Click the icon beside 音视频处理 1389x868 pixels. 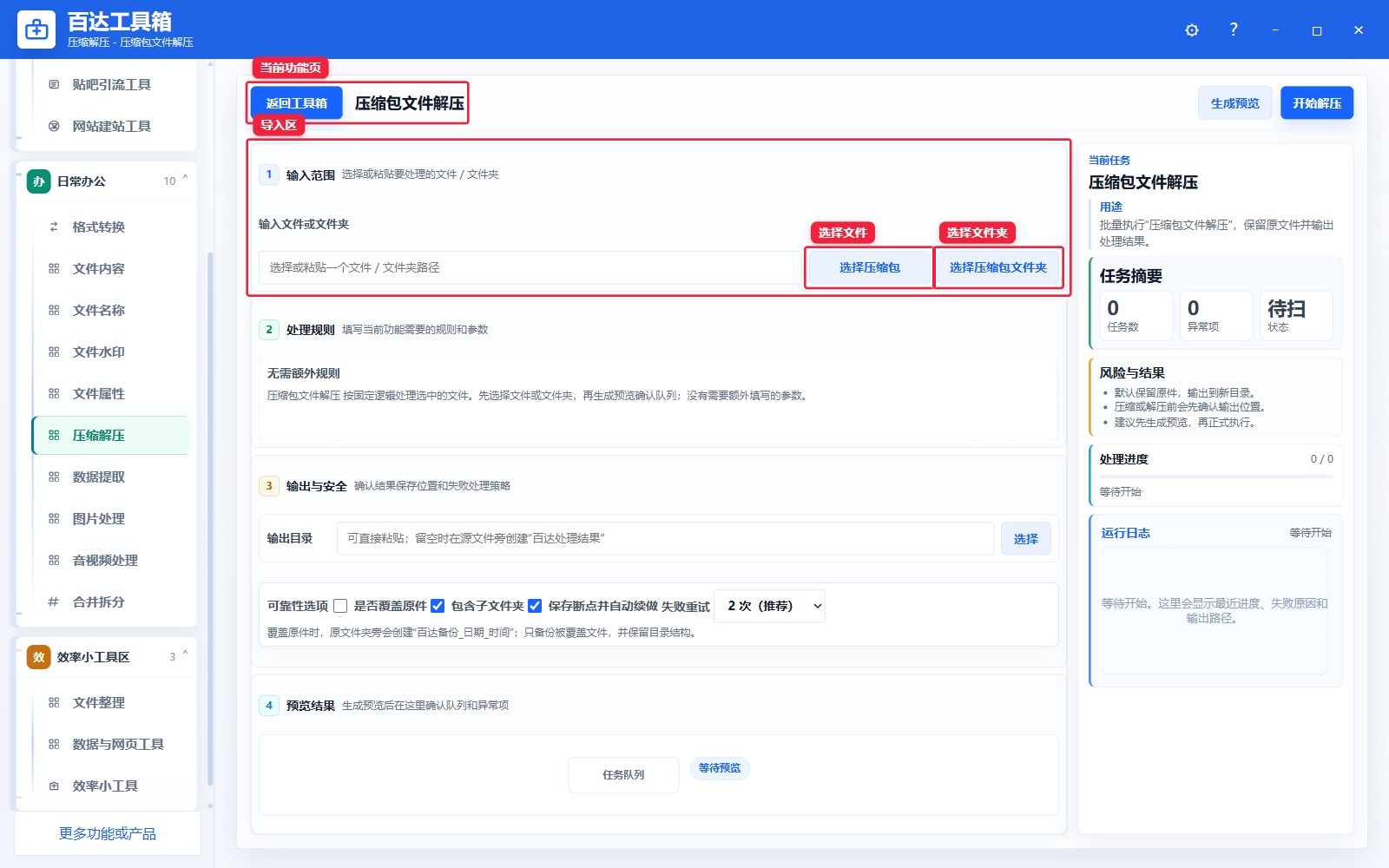pyautogui.click(x=54, y=560)
